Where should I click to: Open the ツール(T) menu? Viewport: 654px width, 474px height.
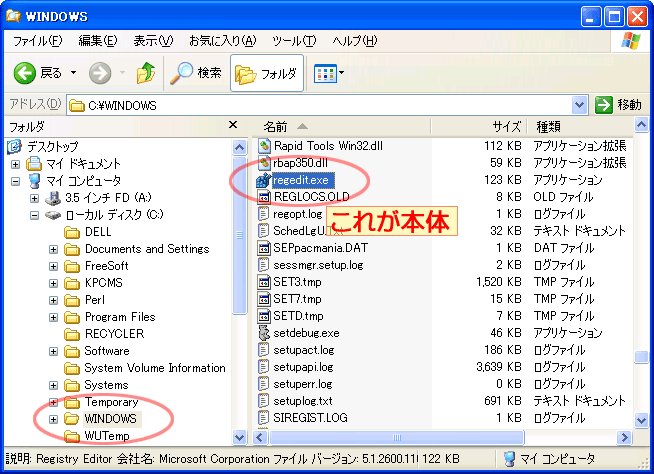(x=294, y=41)
